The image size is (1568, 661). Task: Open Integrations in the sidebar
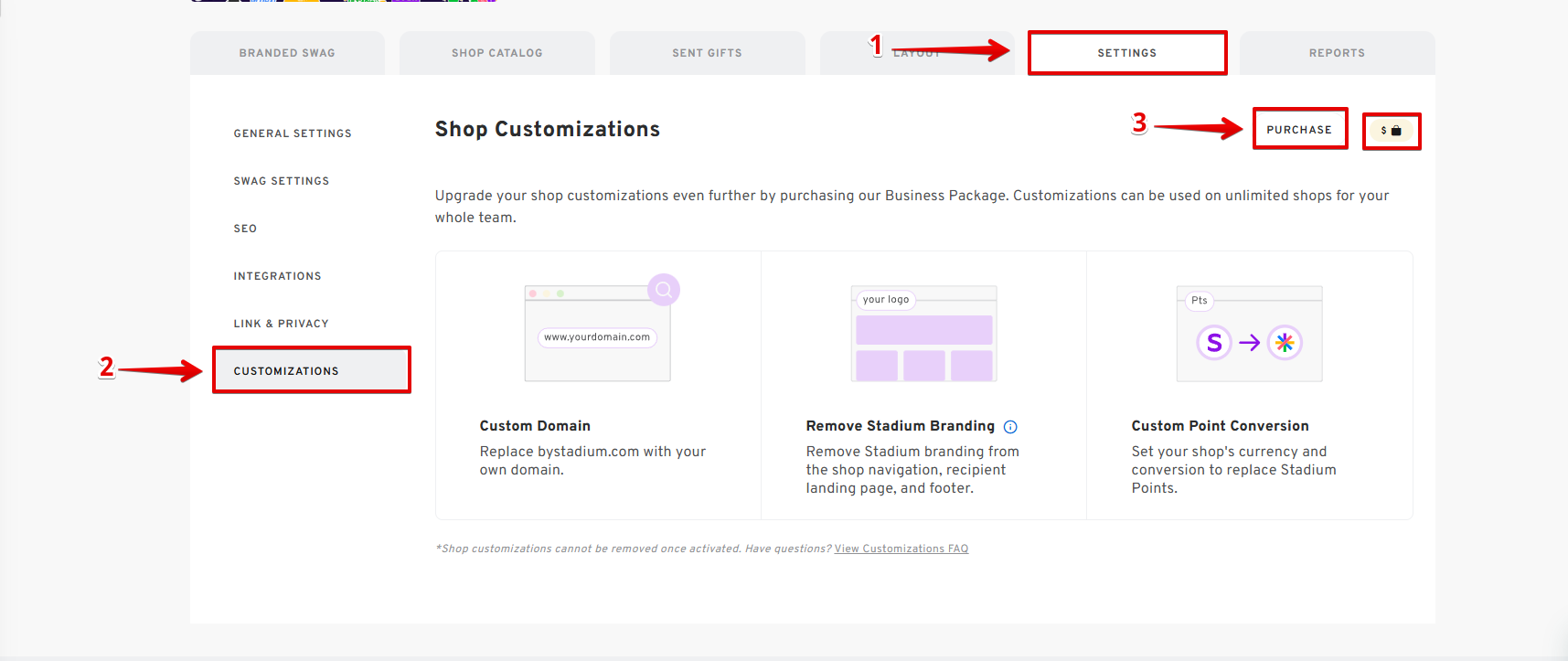[277, 276]
